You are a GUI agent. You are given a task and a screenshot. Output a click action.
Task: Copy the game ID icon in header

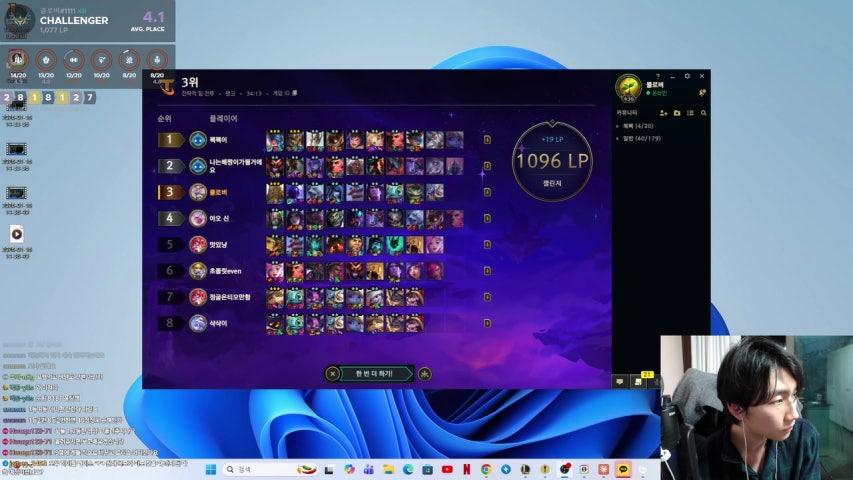pyautogui.click(x=295, y=93)
